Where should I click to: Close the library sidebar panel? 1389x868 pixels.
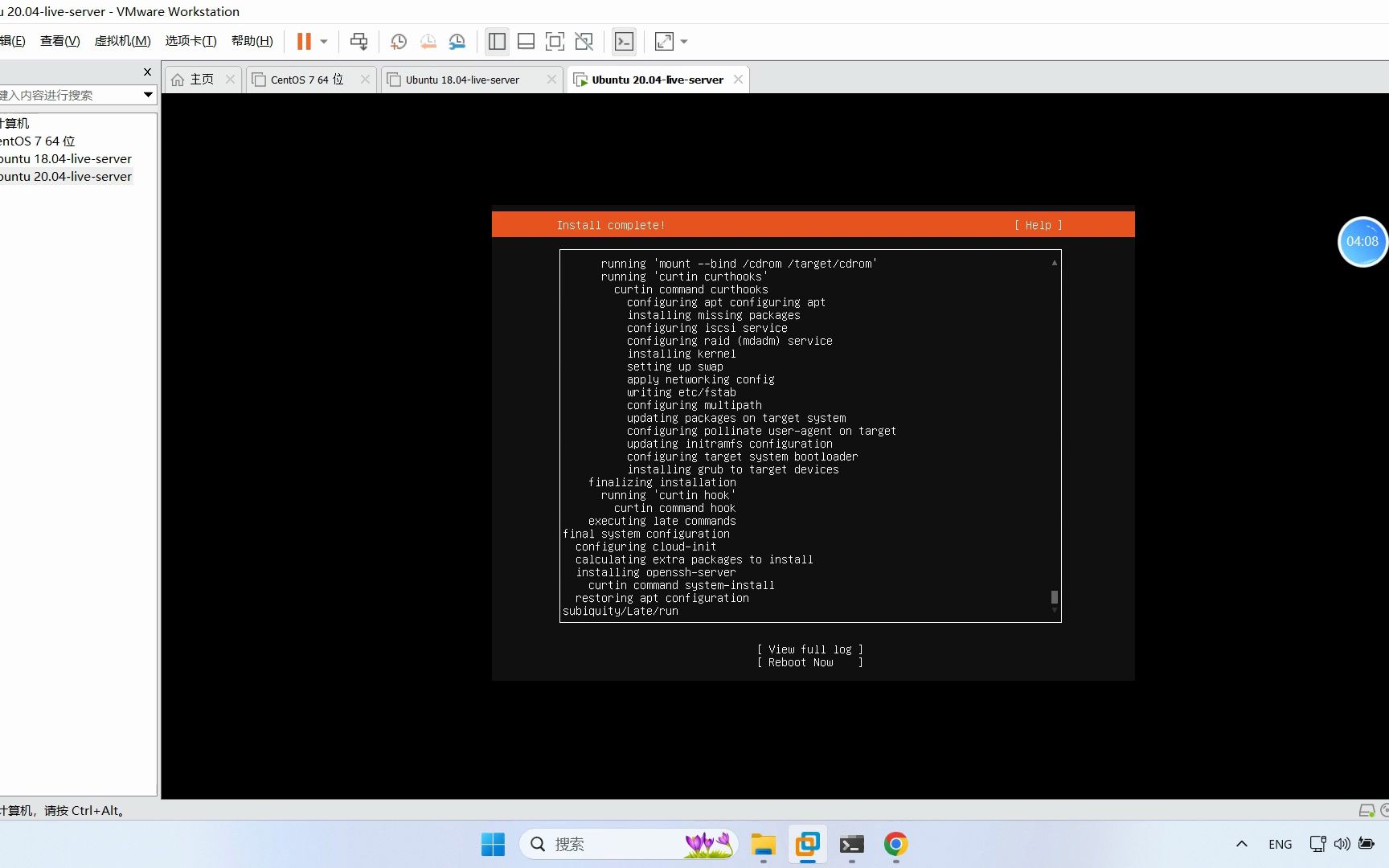(147, 72)
